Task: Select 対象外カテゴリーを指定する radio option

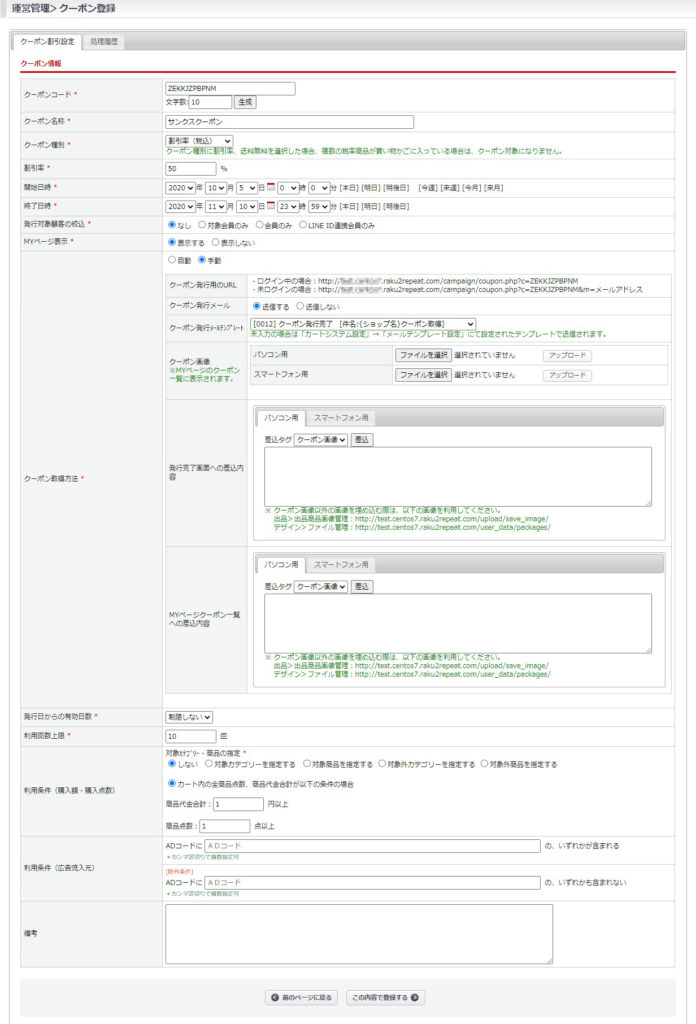Action: [x=382, y=763]
